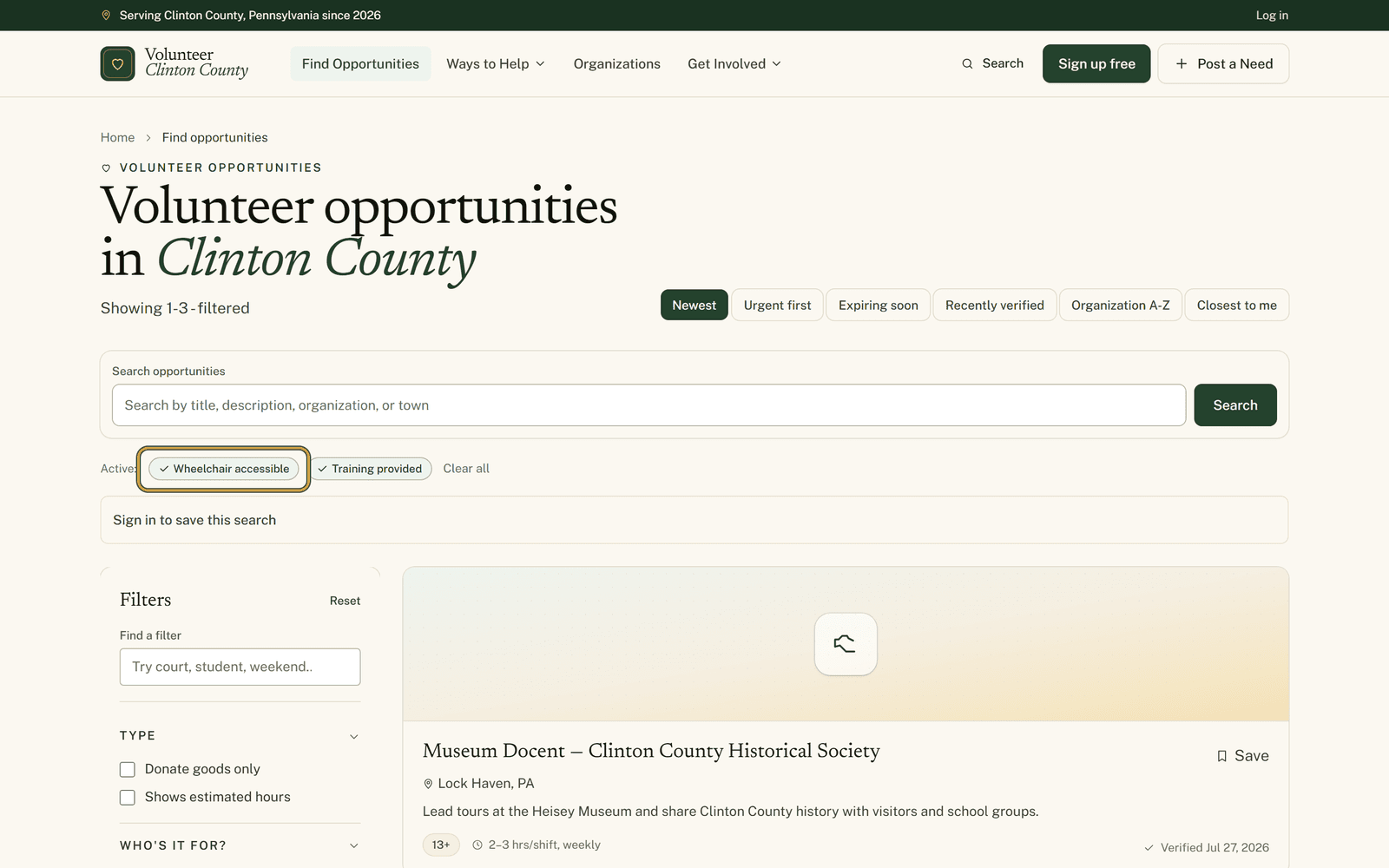Check the Shows estimated hours checkbox
Screen dimensions: 1389x868
point(128,797)
